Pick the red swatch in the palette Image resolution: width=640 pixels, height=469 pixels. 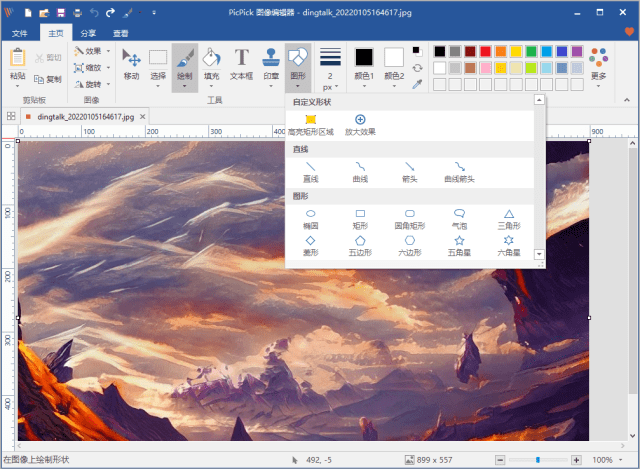point(485,51)
